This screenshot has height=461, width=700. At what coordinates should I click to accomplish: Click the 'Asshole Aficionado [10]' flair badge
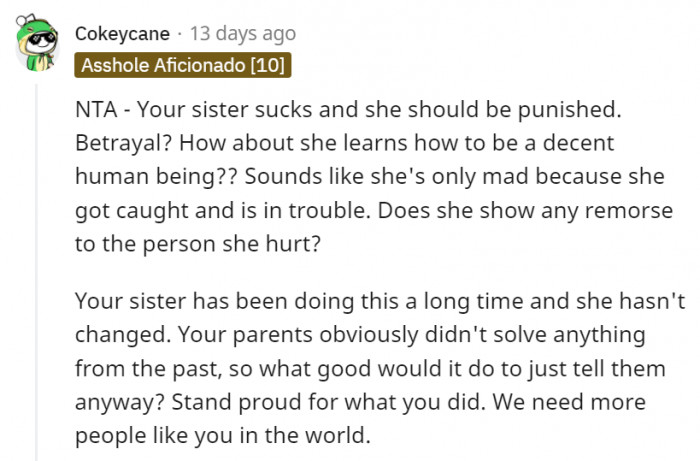tap(183, 66)
